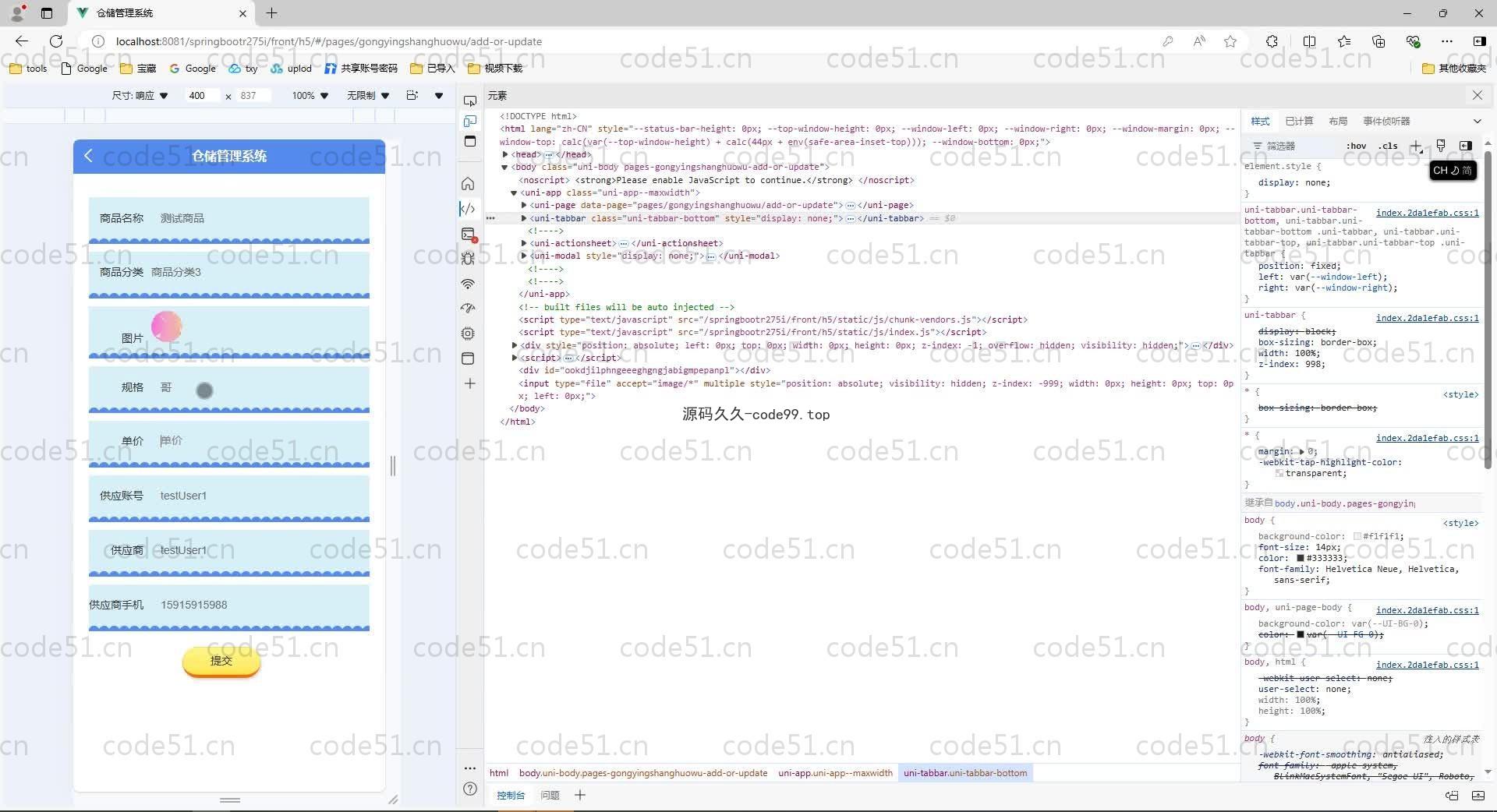Click the #f1f1f1 background color swatch

point(1357,536)
